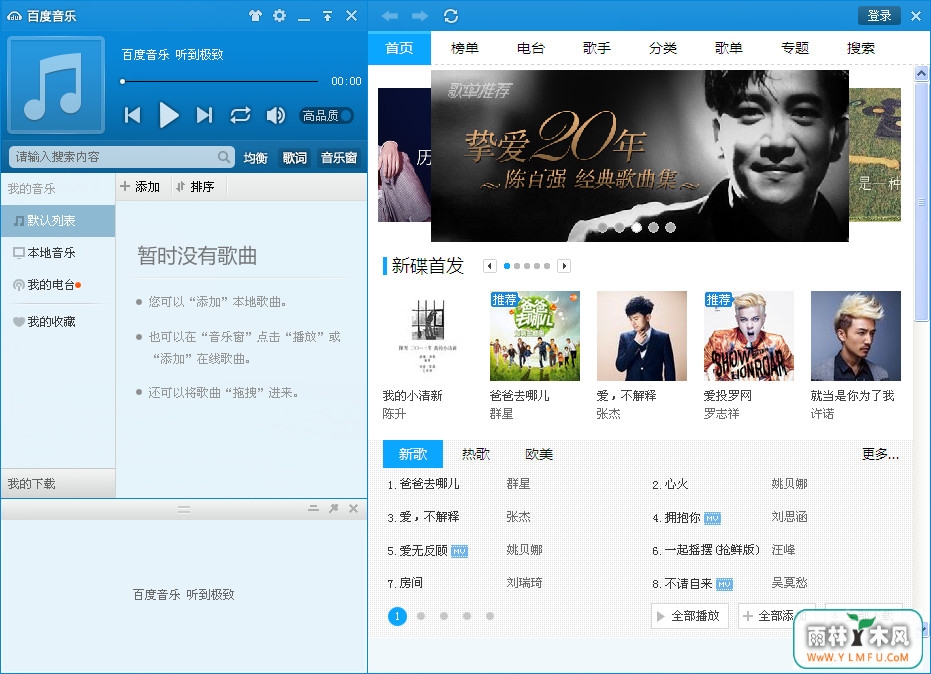Click the playback progress slider
This screenshot has width=931, height=674.
220,81
